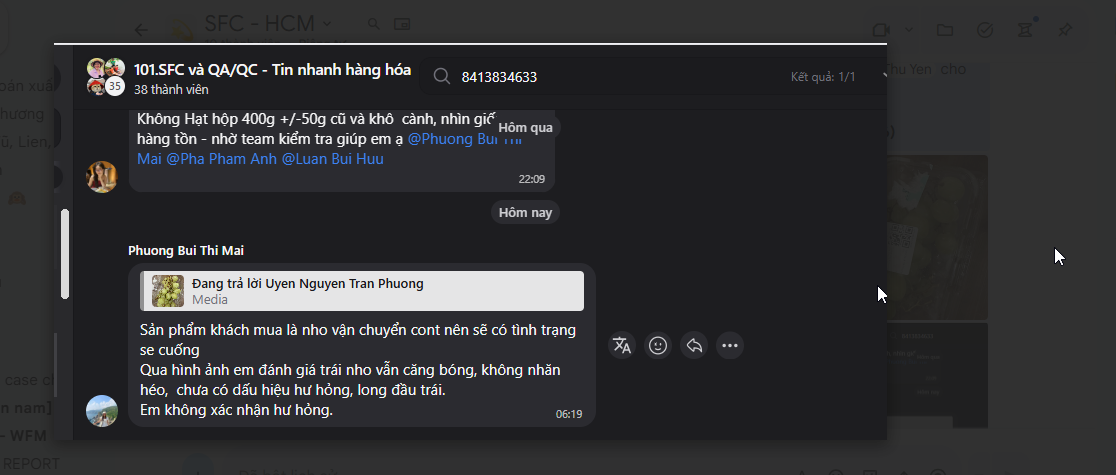Expand the video call options chevron

909,30
